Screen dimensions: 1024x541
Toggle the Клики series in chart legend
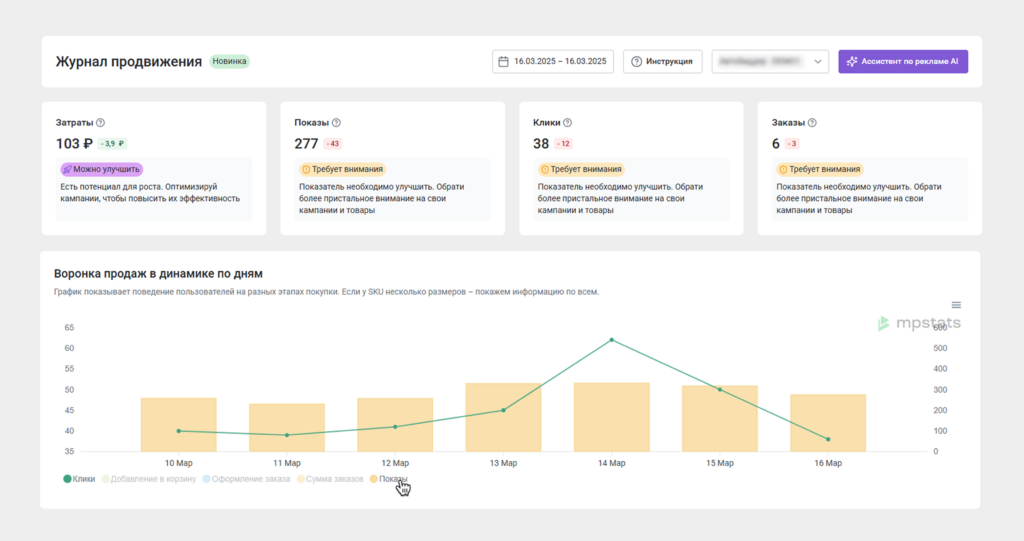tap(80, 479)
